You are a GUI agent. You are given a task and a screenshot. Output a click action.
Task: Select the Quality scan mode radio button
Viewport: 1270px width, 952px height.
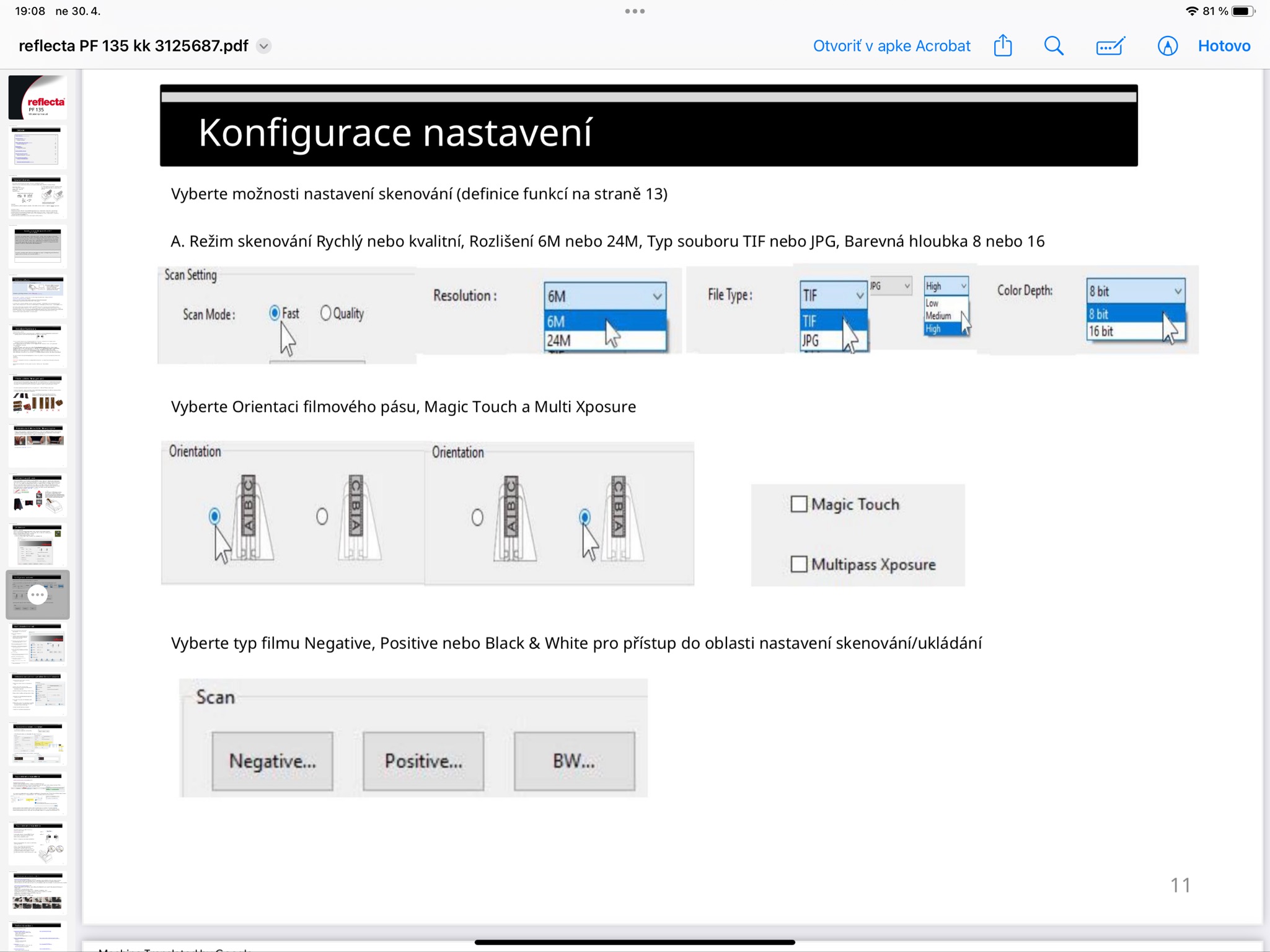click(325, 313)
